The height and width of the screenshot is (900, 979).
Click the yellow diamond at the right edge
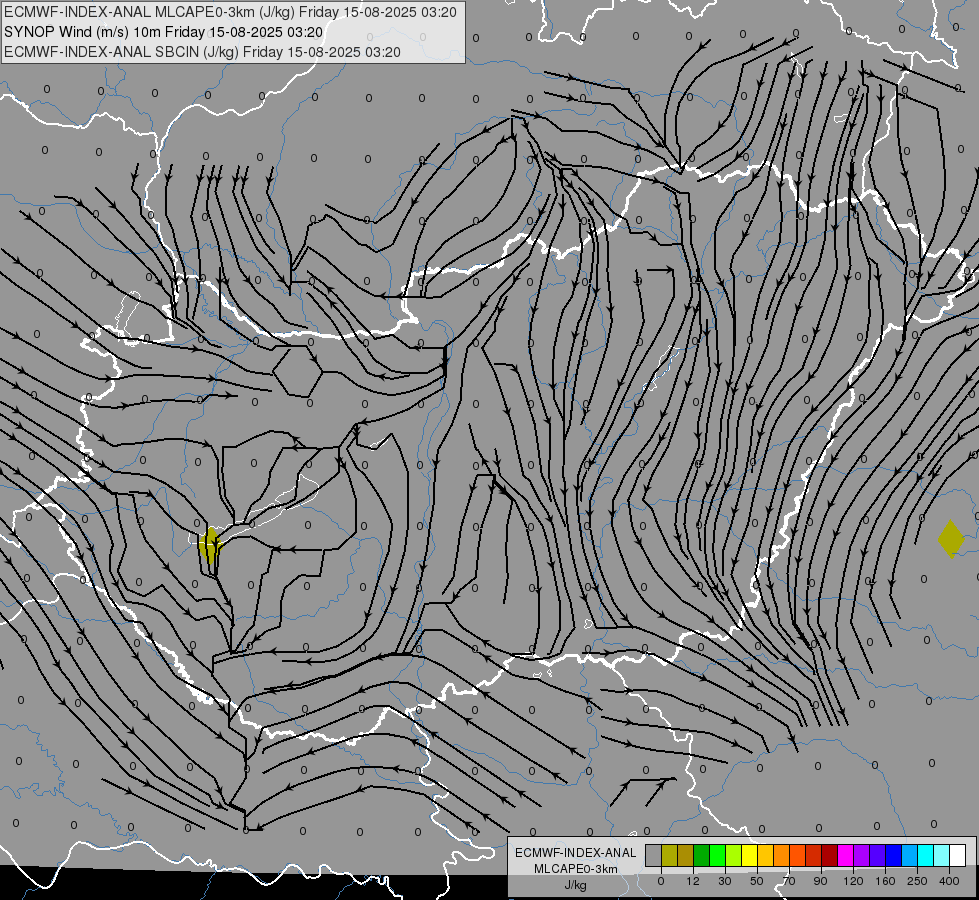951,538
